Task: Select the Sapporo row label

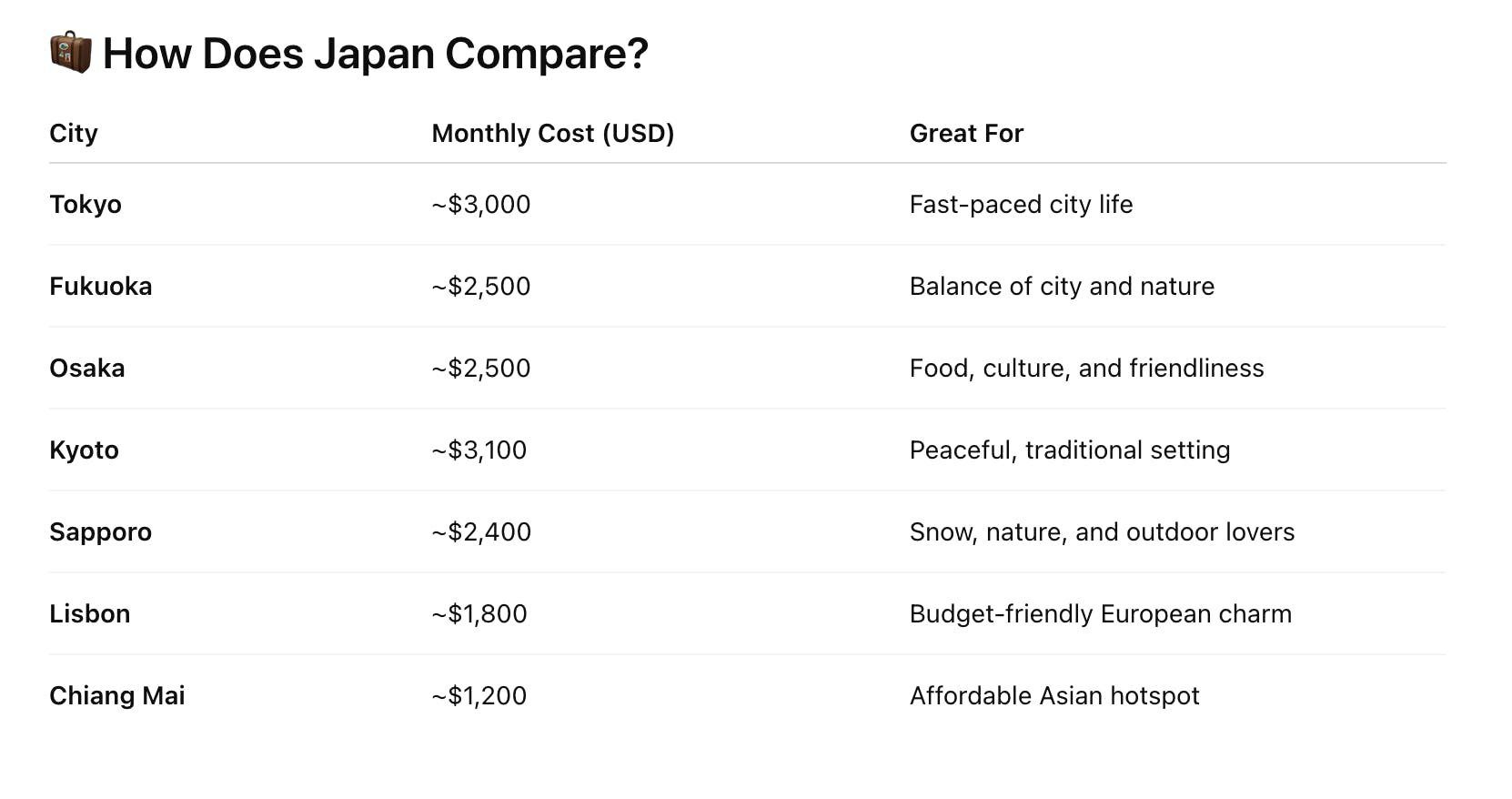Action: point(100,532)
